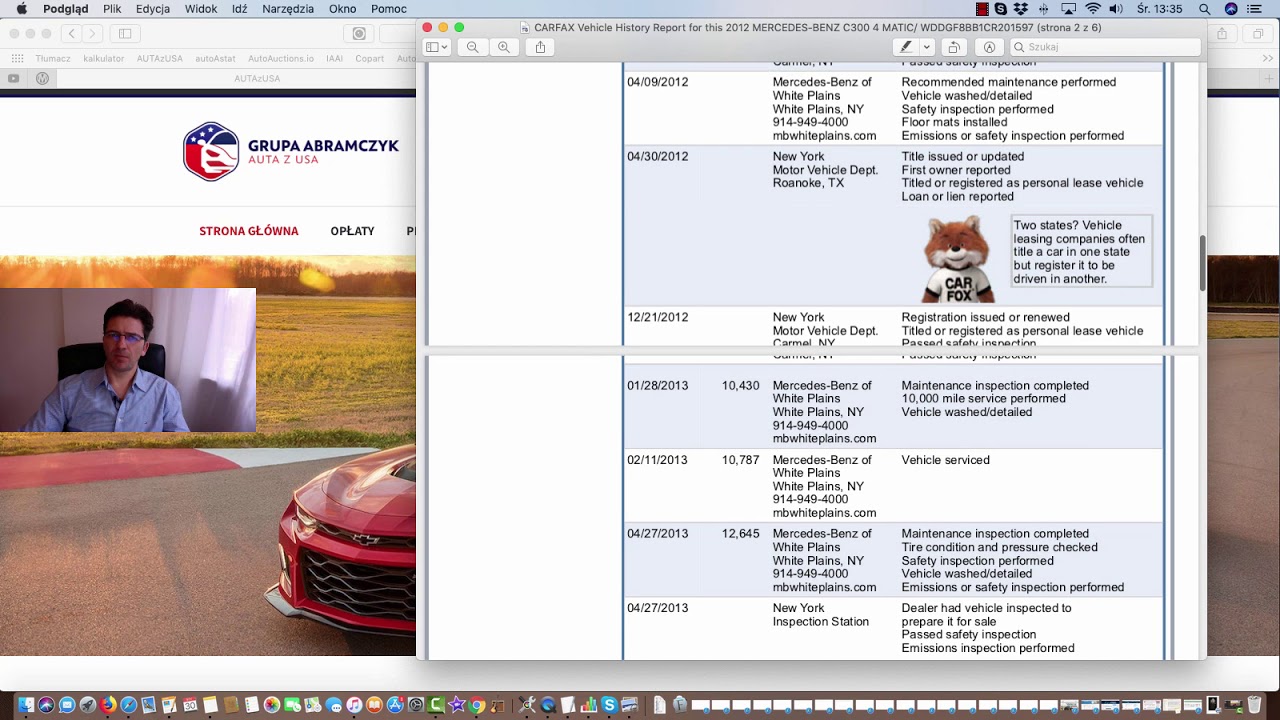Open iTunes from the Dock
The height and width of the screenshot is (720, 1280).
[354, 705]
